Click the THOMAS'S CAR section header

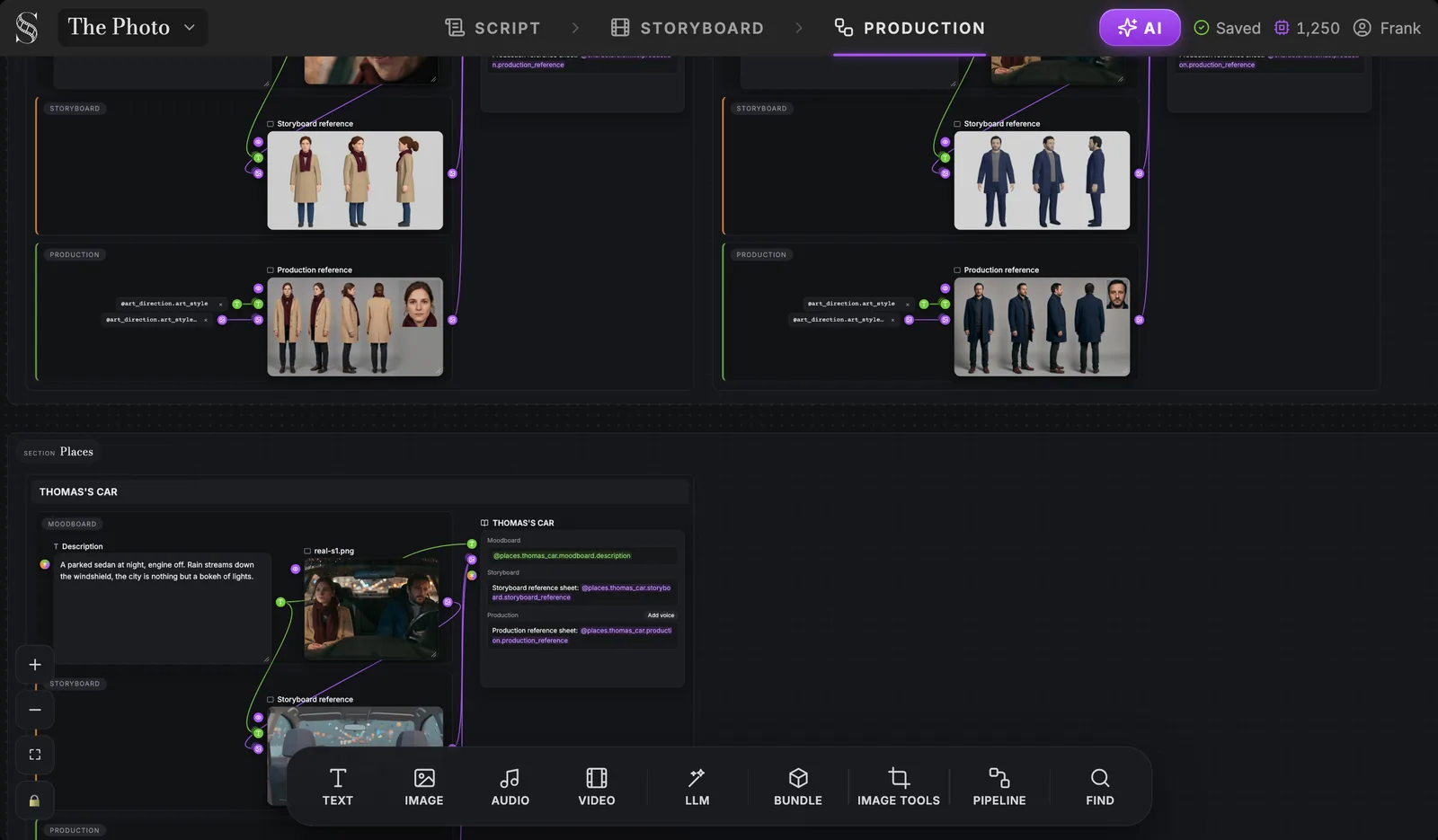point(360,491)
